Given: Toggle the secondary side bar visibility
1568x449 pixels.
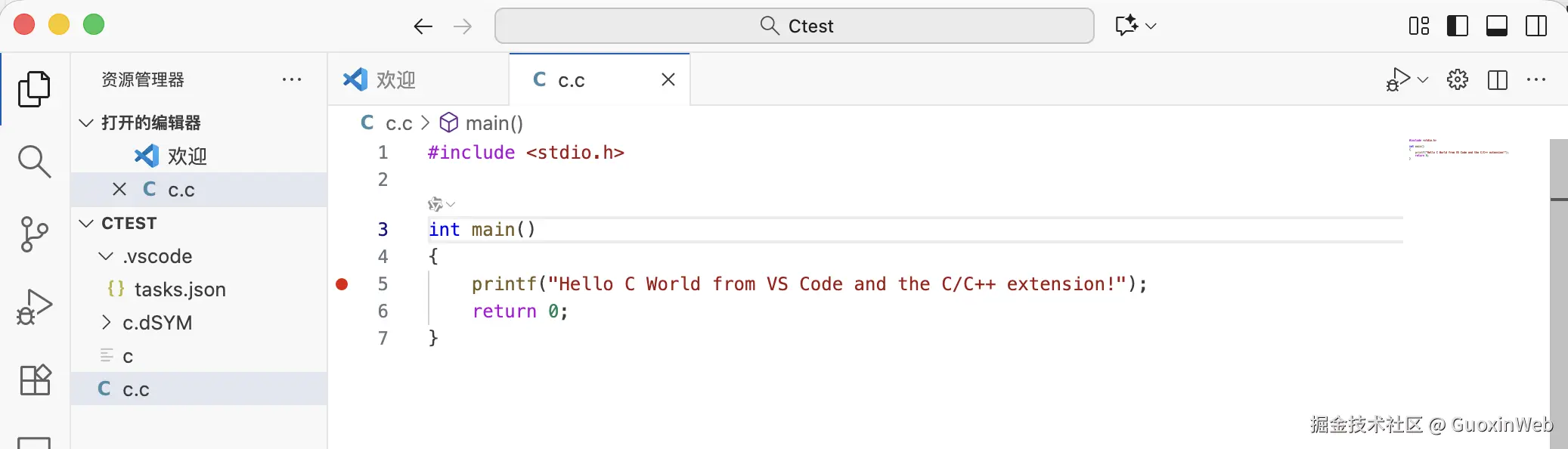Looking at the screenshot, I should coord(1535,26).
